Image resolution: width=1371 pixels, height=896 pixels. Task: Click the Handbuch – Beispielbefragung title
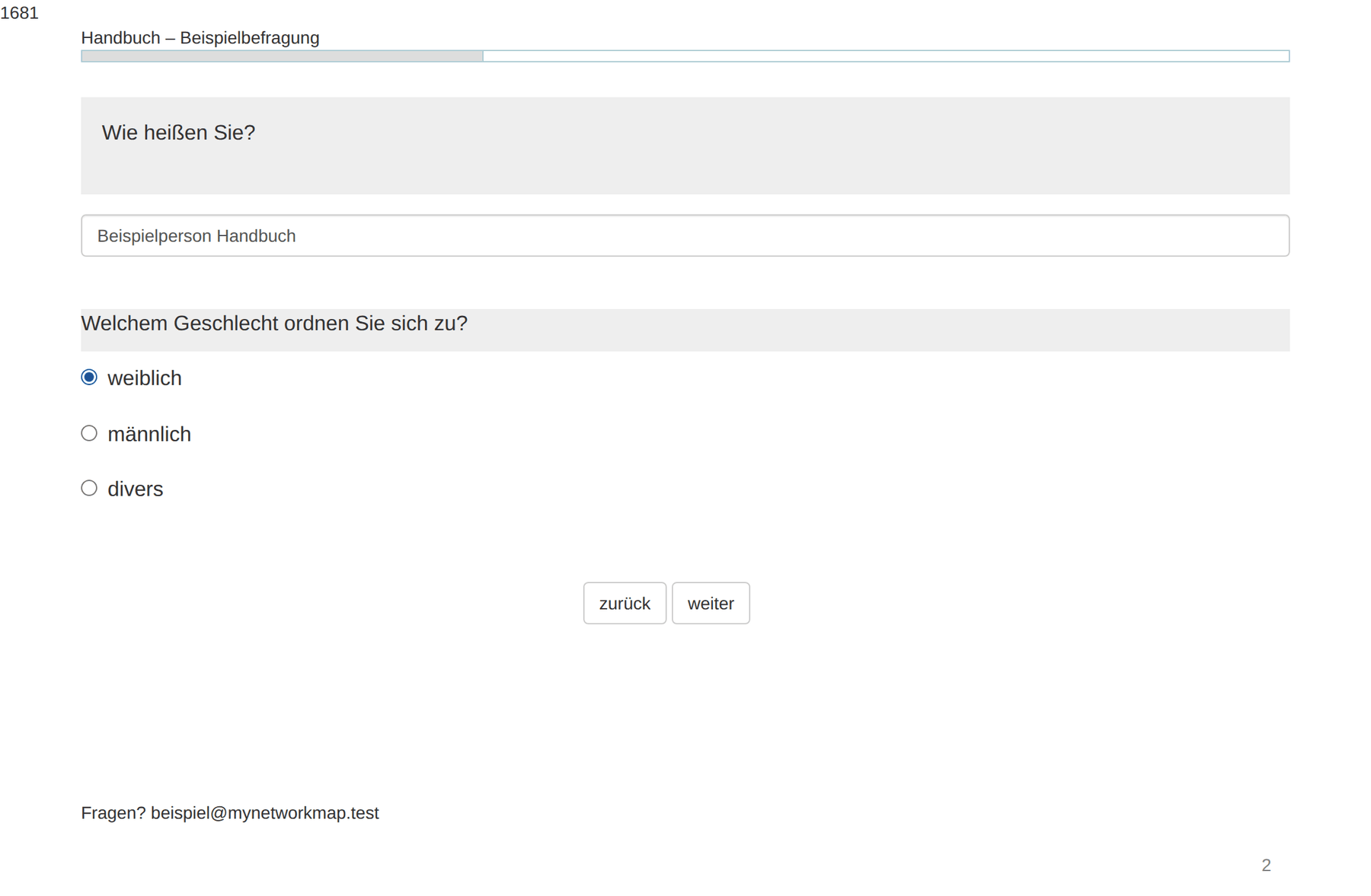click(200, 38)
